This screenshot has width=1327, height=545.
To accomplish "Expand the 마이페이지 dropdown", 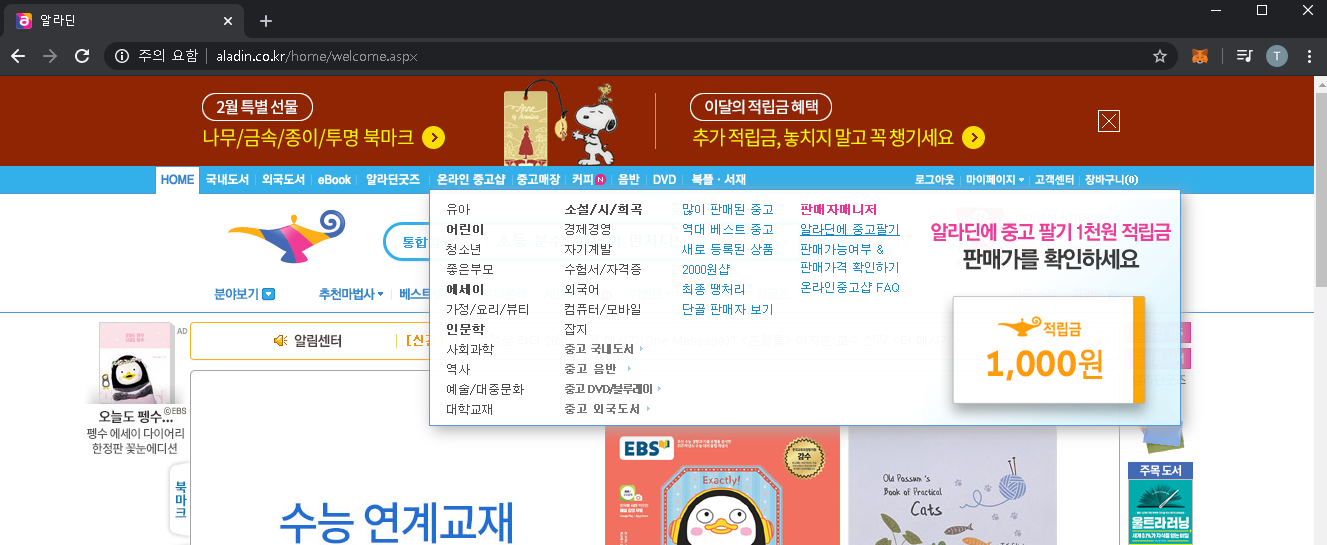I will tap(995, 180).
